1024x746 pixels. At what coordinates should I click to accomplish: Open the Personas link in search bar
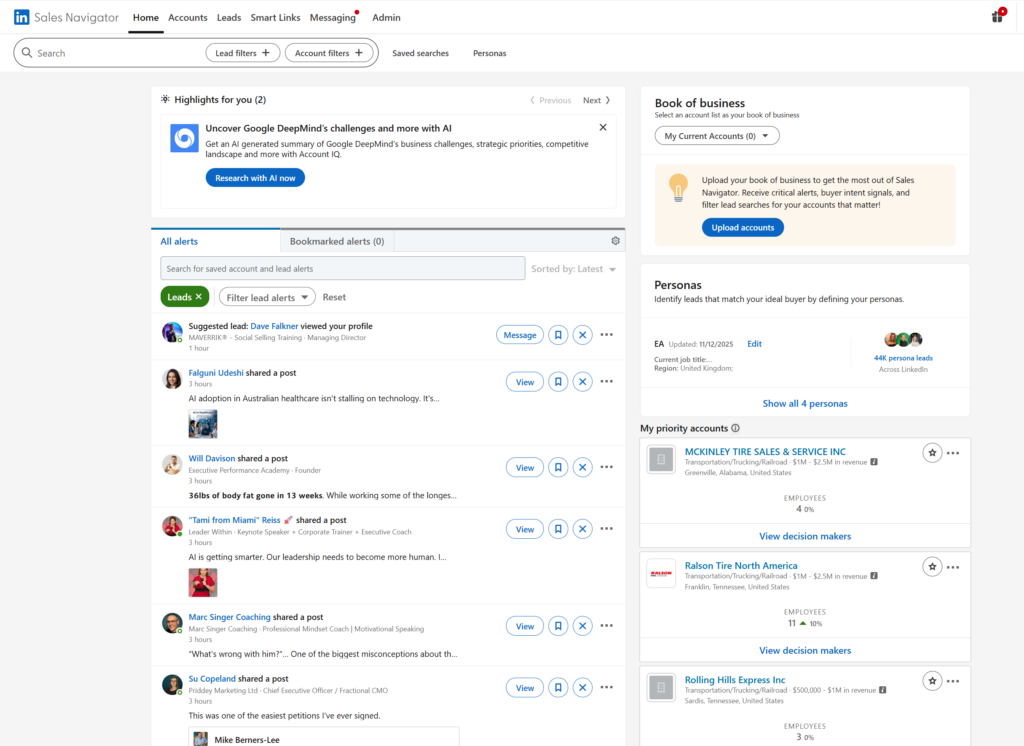click(x=490, y=53)
